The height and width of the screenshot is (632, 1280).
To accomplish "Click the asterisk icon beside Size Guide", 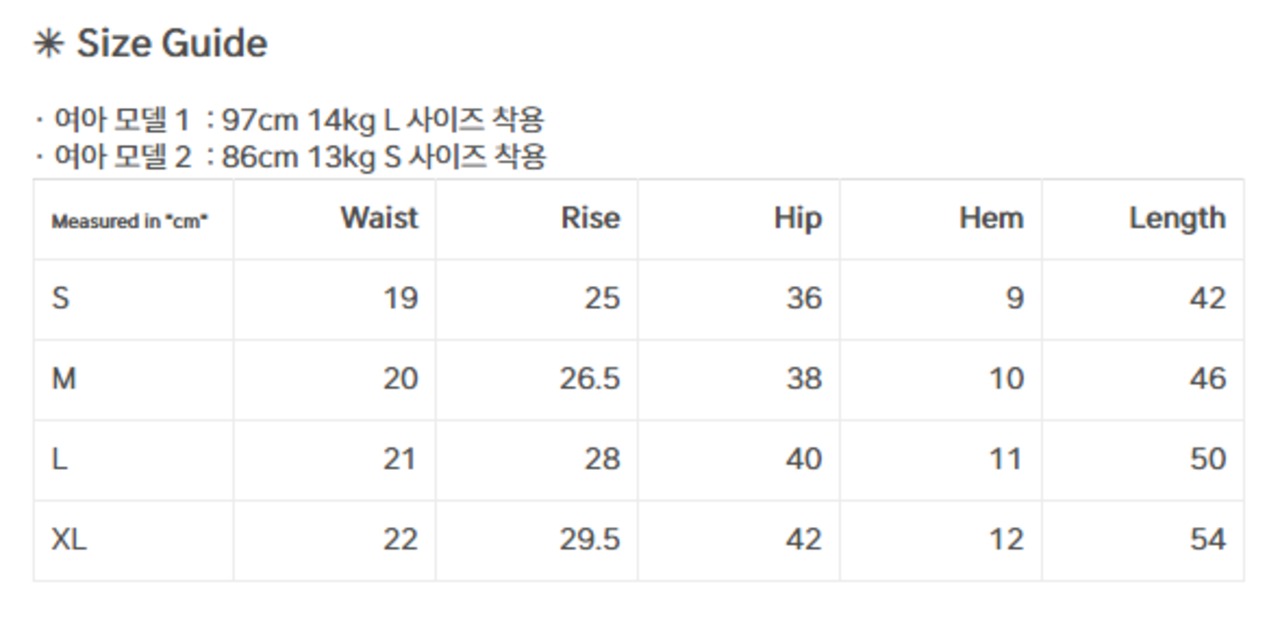I will tap(48, 45).
